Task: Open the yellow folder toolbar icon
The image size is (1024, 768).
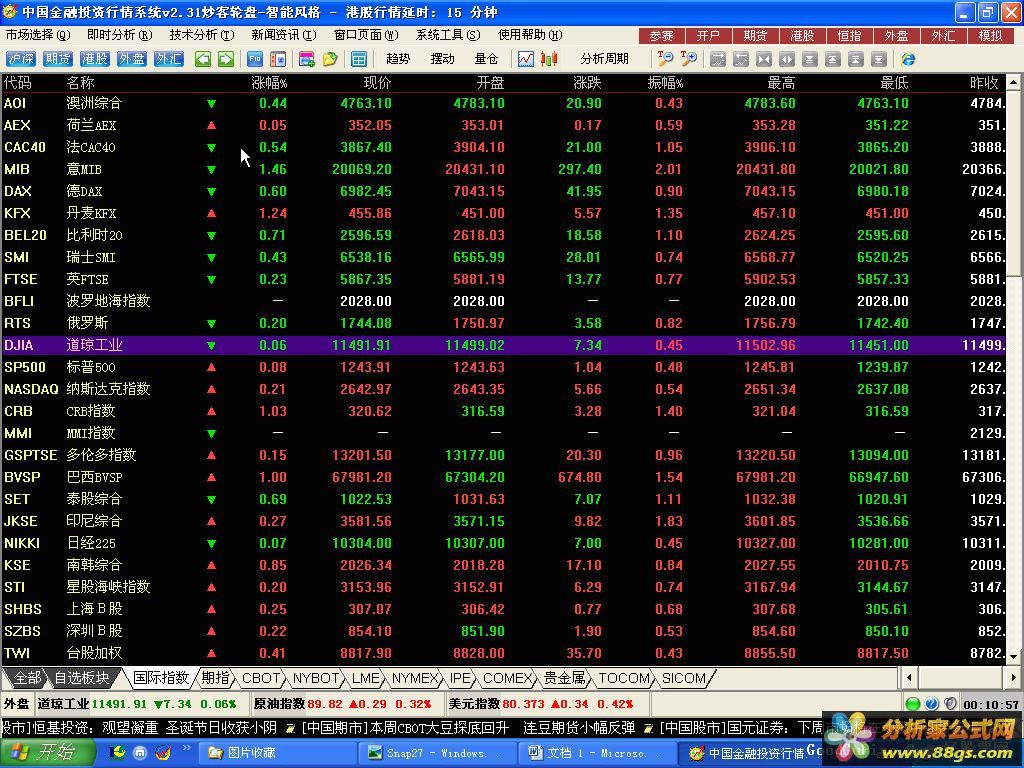Action: (x=330, y=59)
